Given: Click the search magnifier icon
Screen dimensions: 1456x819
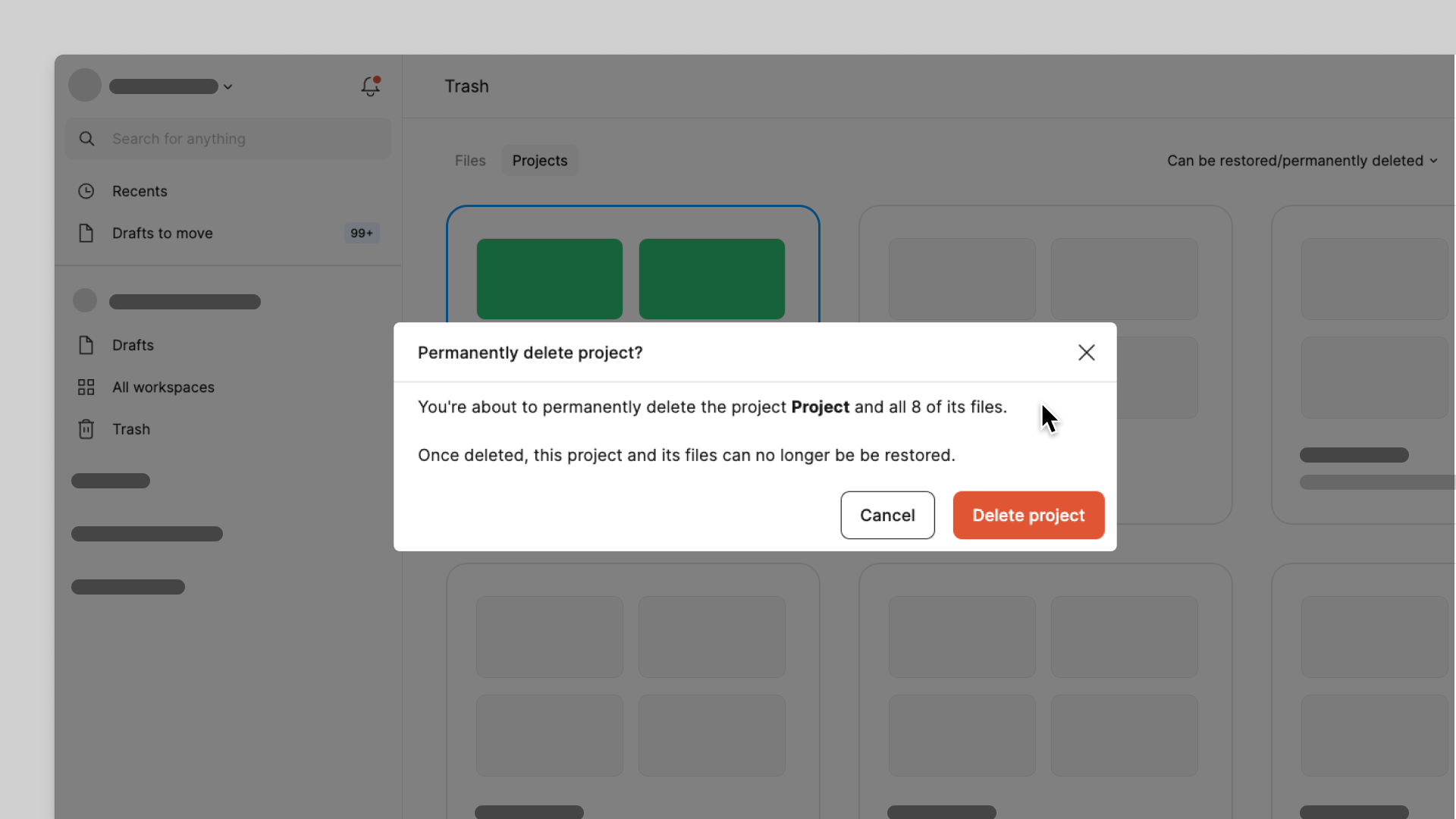Looking at the screenshot, I should coord(87,139).
